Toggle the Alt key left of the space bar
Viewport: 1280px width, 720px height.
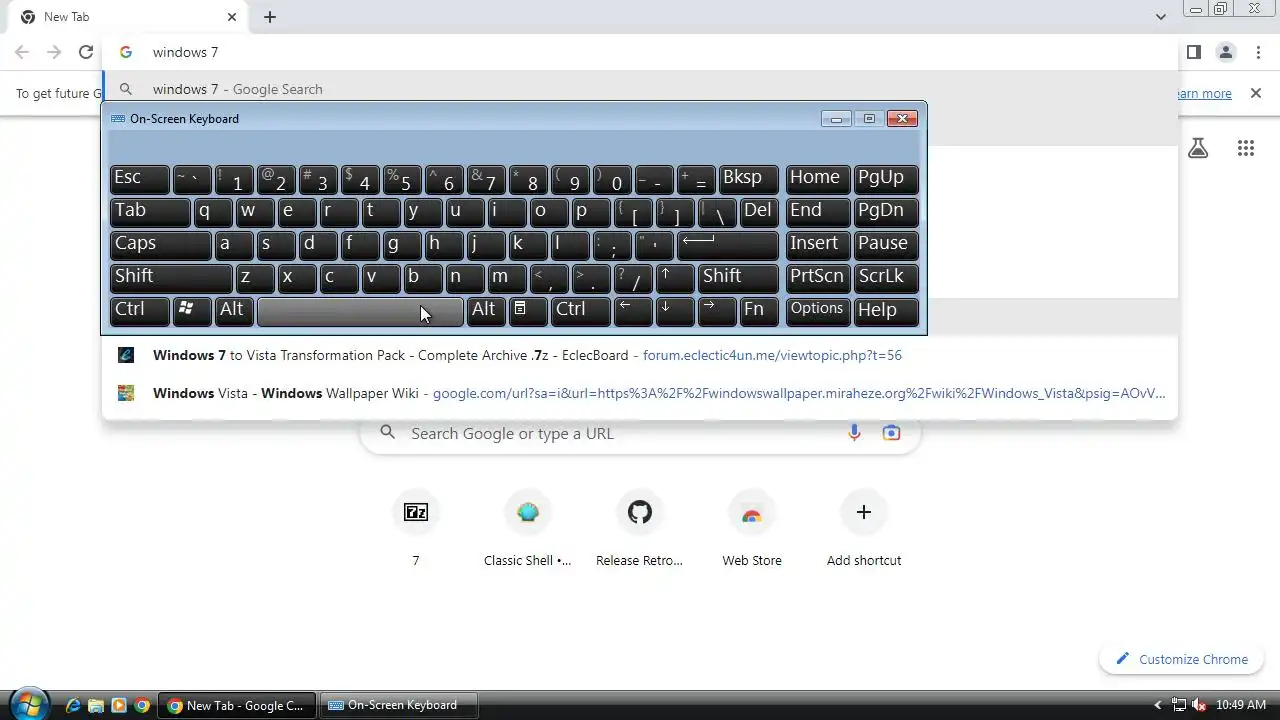[234, 311]
